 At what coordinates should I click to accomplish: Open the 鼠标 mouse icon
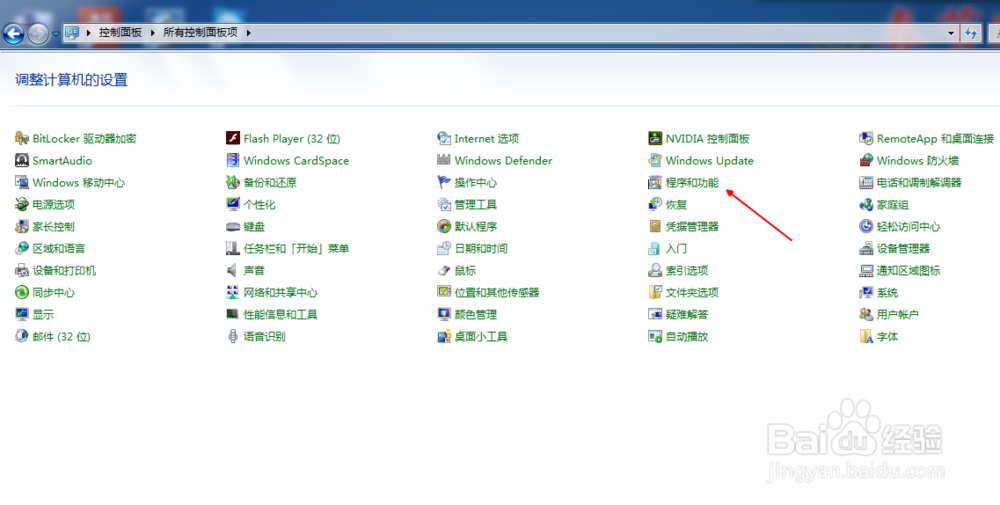click(444, 270)
